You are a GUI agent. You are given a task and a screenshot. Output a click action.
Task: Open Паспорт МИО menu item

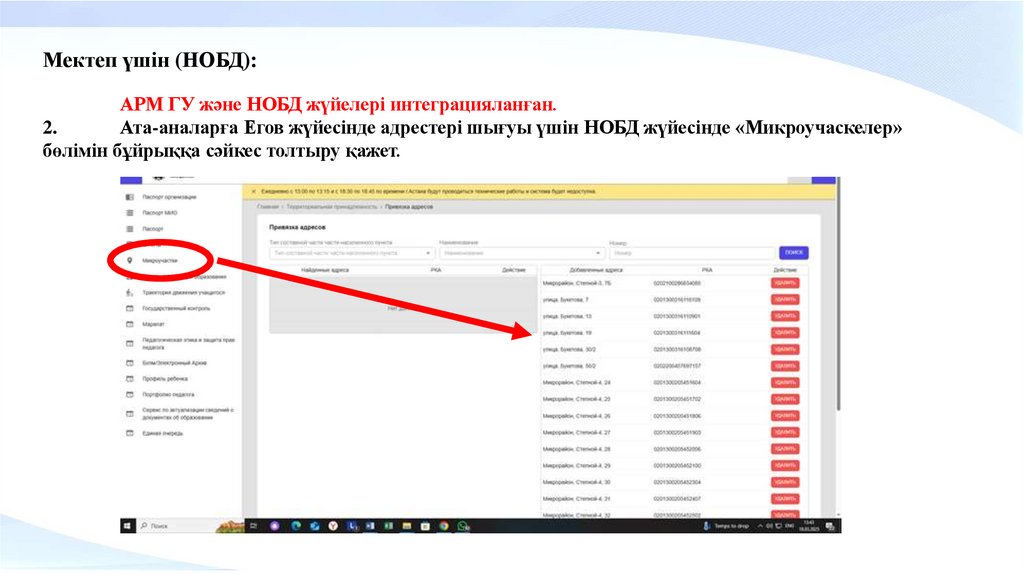click(x=160, y=213)
